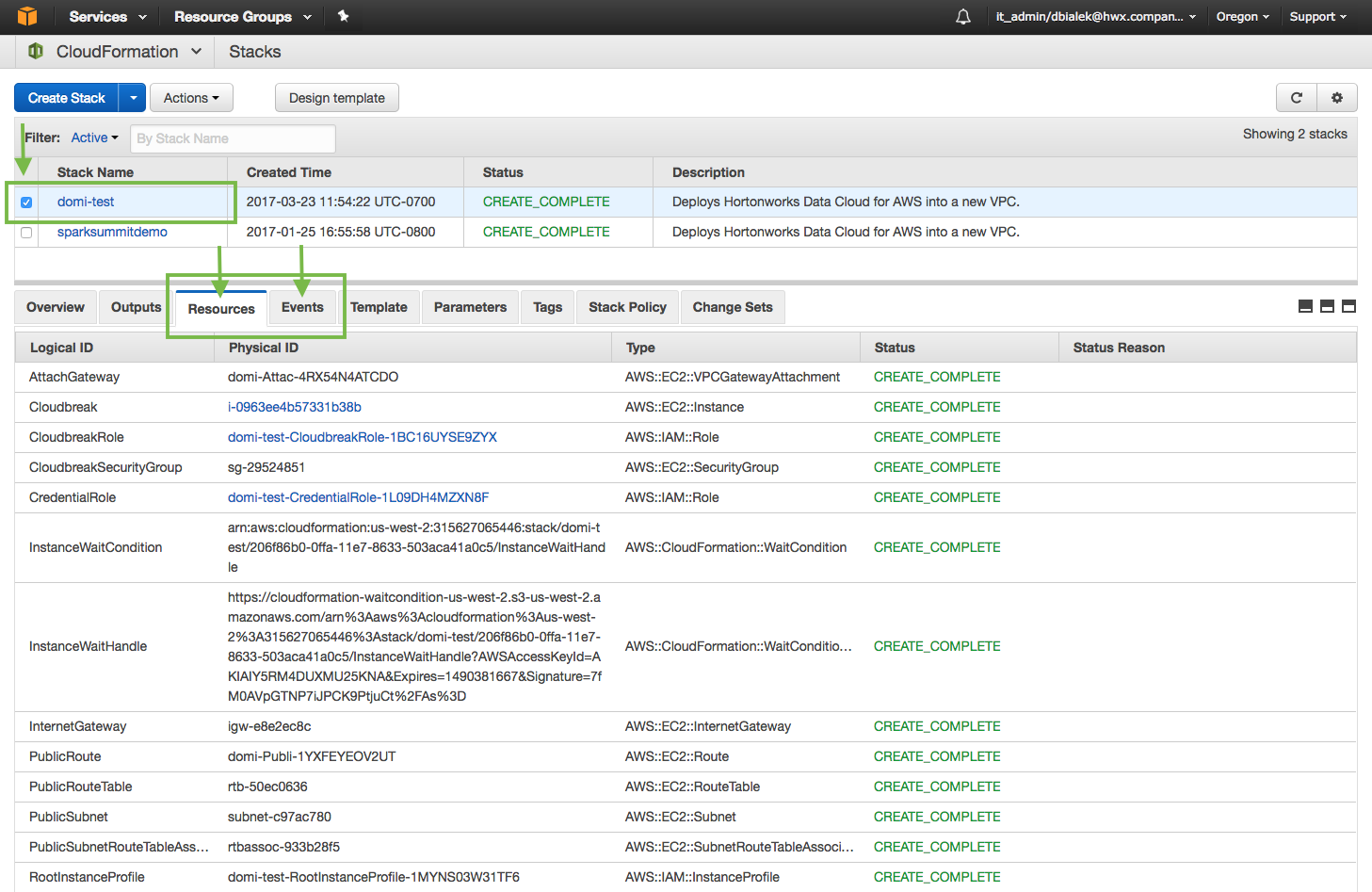Switch to bottom-half split pane view
Image resolution: width=1372 pixels, height=892 pixels.
tap(1326, 306)
